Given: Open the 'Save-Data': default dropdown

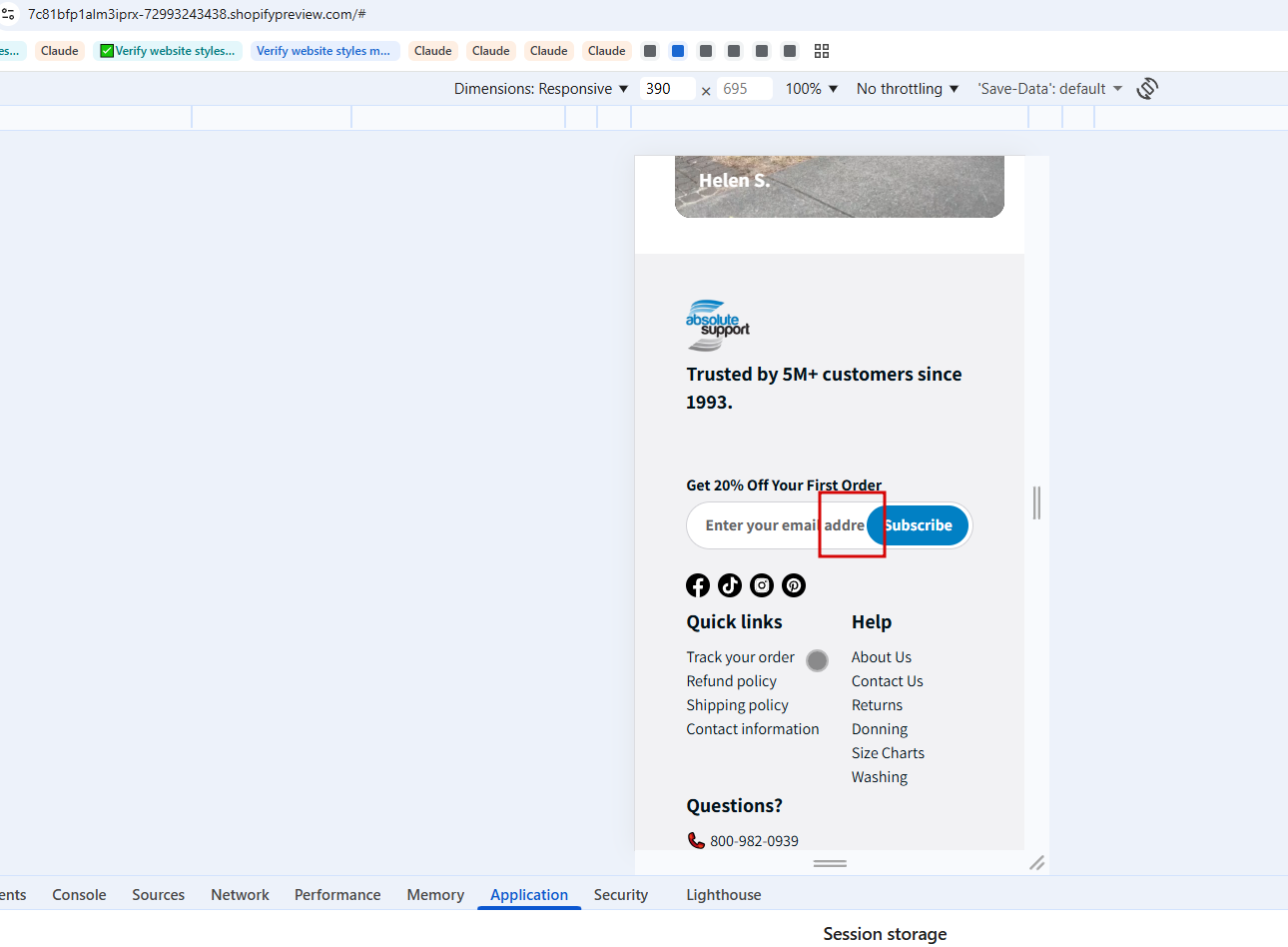Looking at the screenshot, I should pos(1050,89).
